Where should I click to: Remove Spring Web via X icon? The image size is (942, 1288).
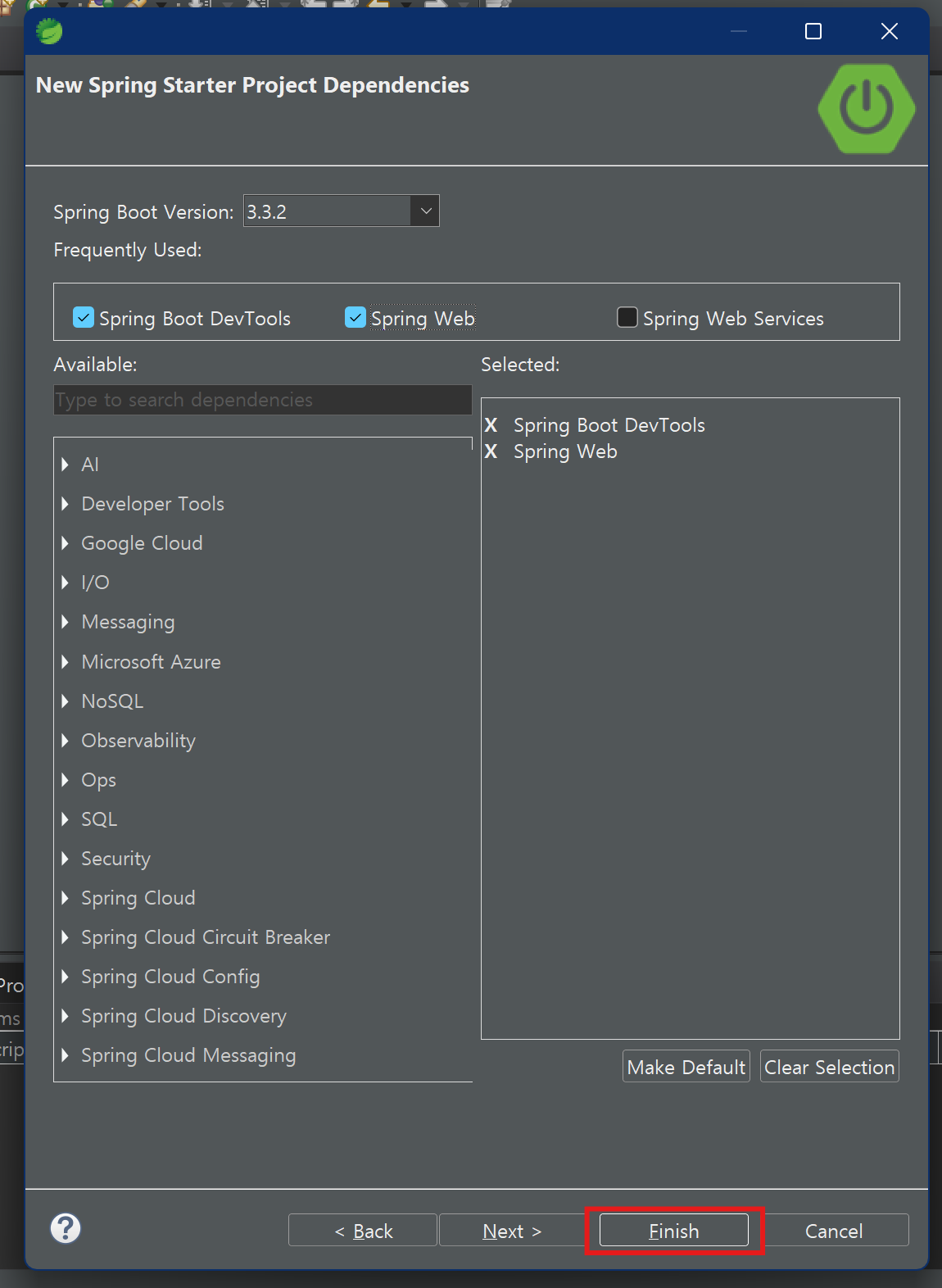click(x=491, y=451)
